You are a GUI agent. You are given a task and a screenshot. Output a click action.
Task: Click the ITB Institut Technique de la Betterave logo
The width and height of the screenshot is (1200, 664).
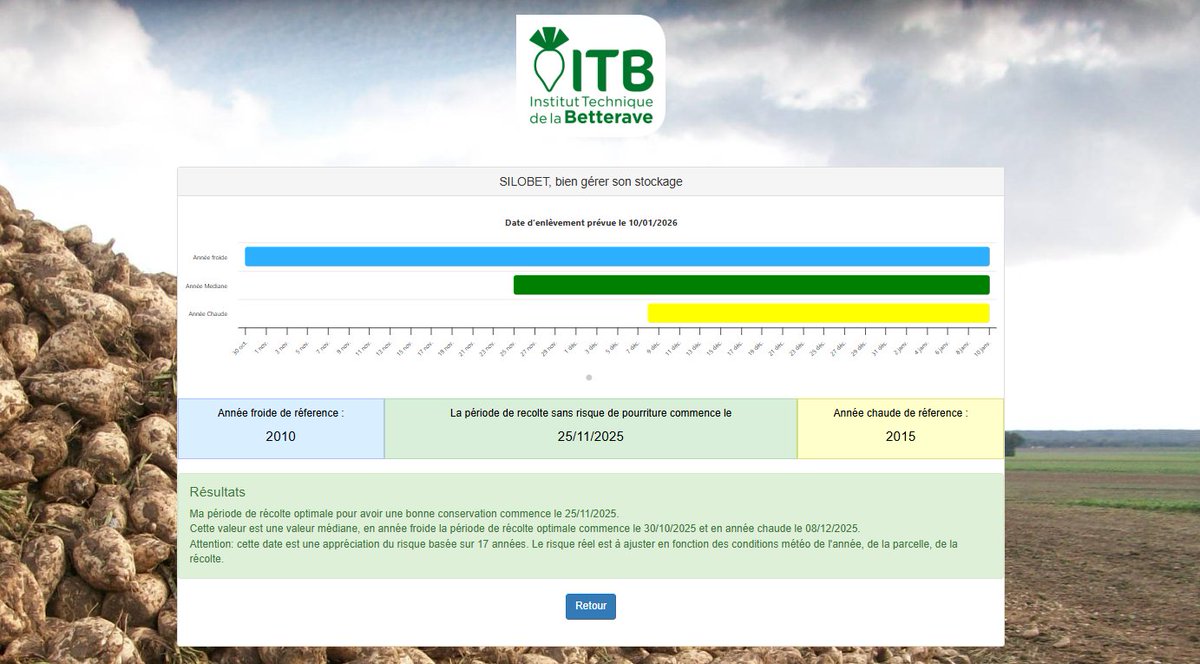tap(591, 76)
